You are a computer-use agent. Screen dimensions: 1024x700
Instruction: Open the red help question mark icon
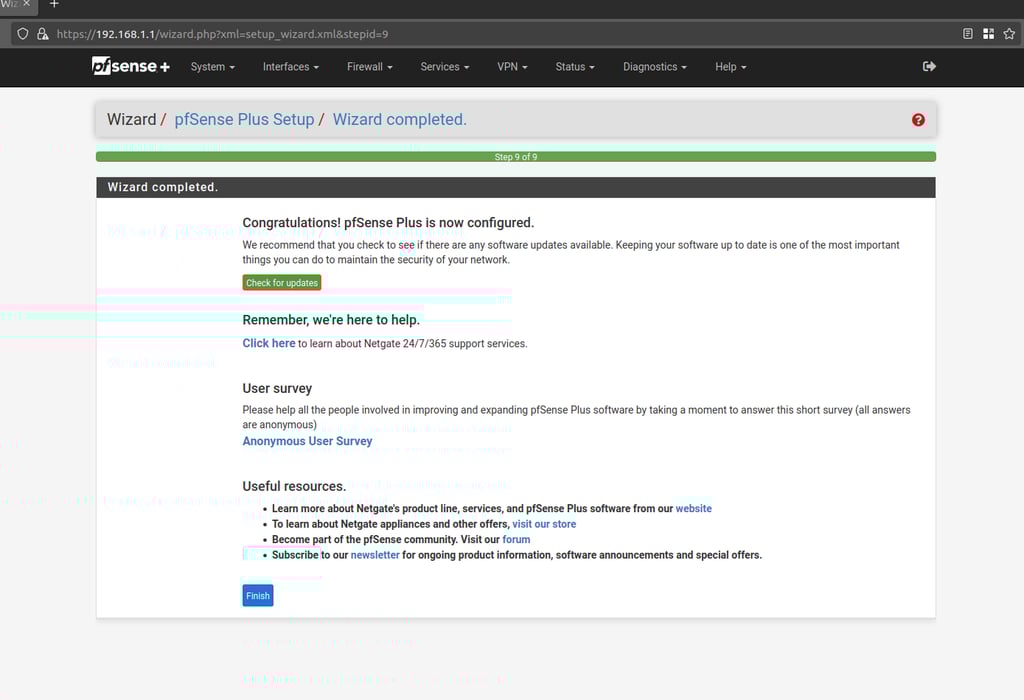tap(918, 119)
